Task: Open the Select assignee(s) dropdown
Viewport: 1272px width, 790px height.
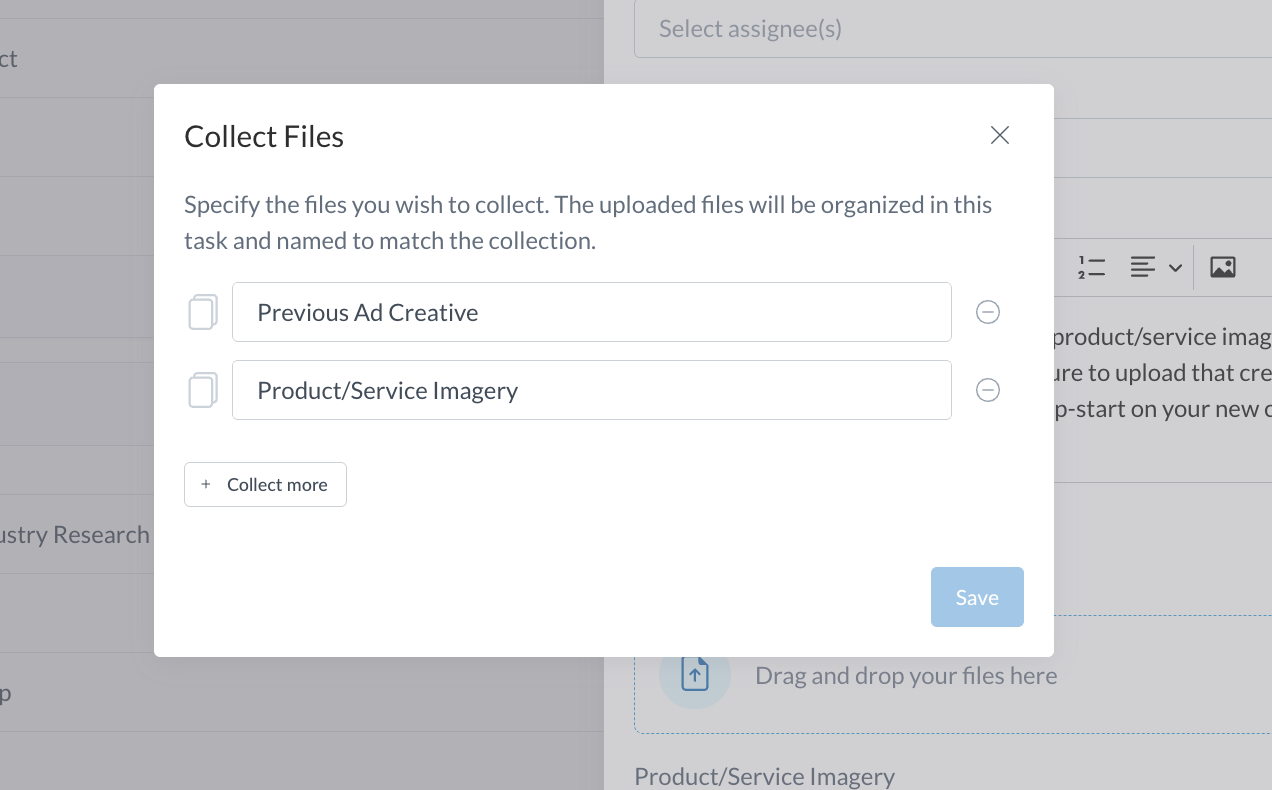Action: (950, 30)
